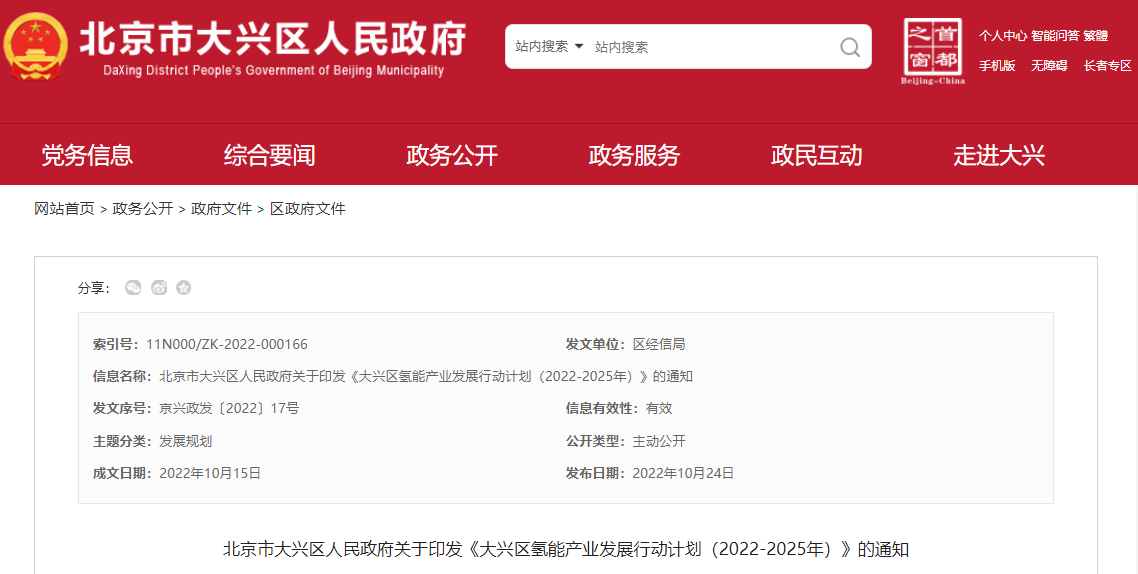This screenshot has width=1138, height=574.
Task: Enable 无障碍 accessibility mode
Action: click(1049, 66)
